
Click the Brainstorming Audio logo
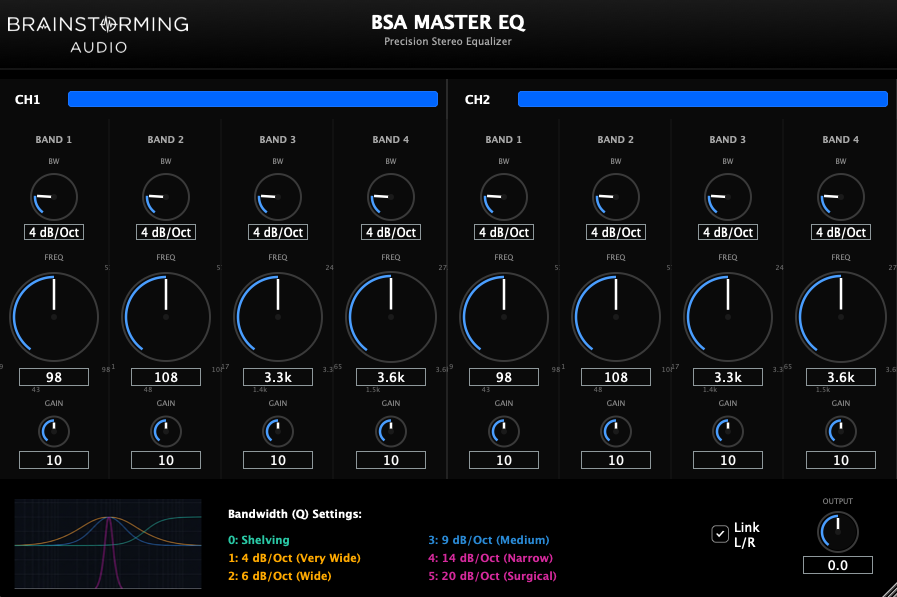[98, 34]
